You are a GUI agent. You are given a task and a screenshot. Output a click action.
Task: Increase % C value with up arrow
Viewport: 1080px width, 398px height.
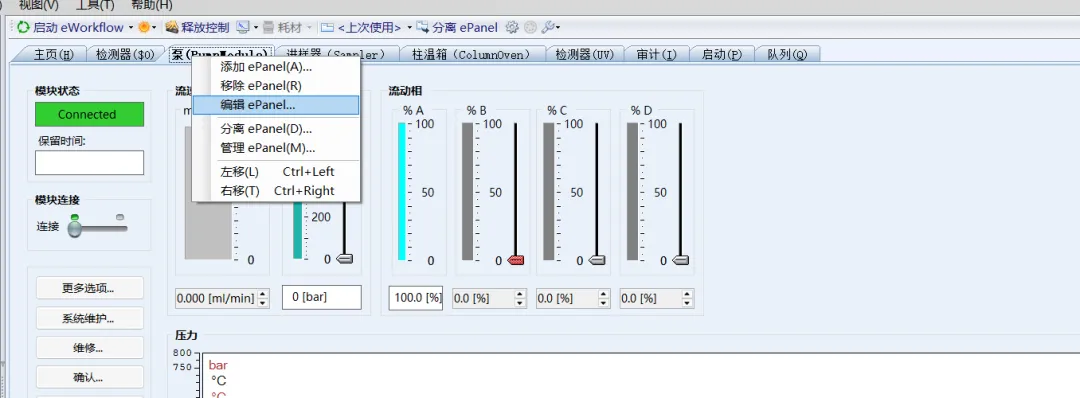point(604,294)
